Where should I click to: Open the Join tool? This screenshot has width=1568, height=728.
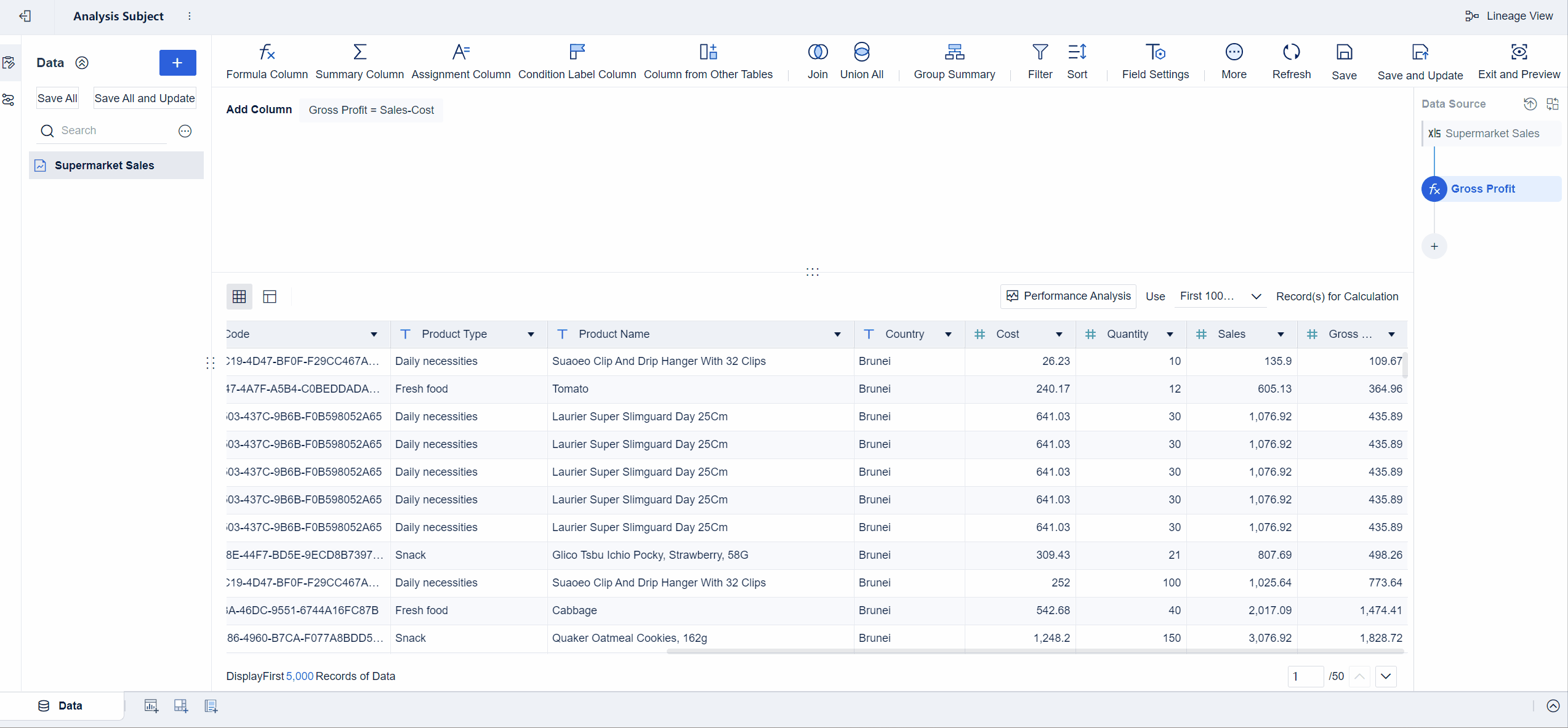(x=818, y=62)
